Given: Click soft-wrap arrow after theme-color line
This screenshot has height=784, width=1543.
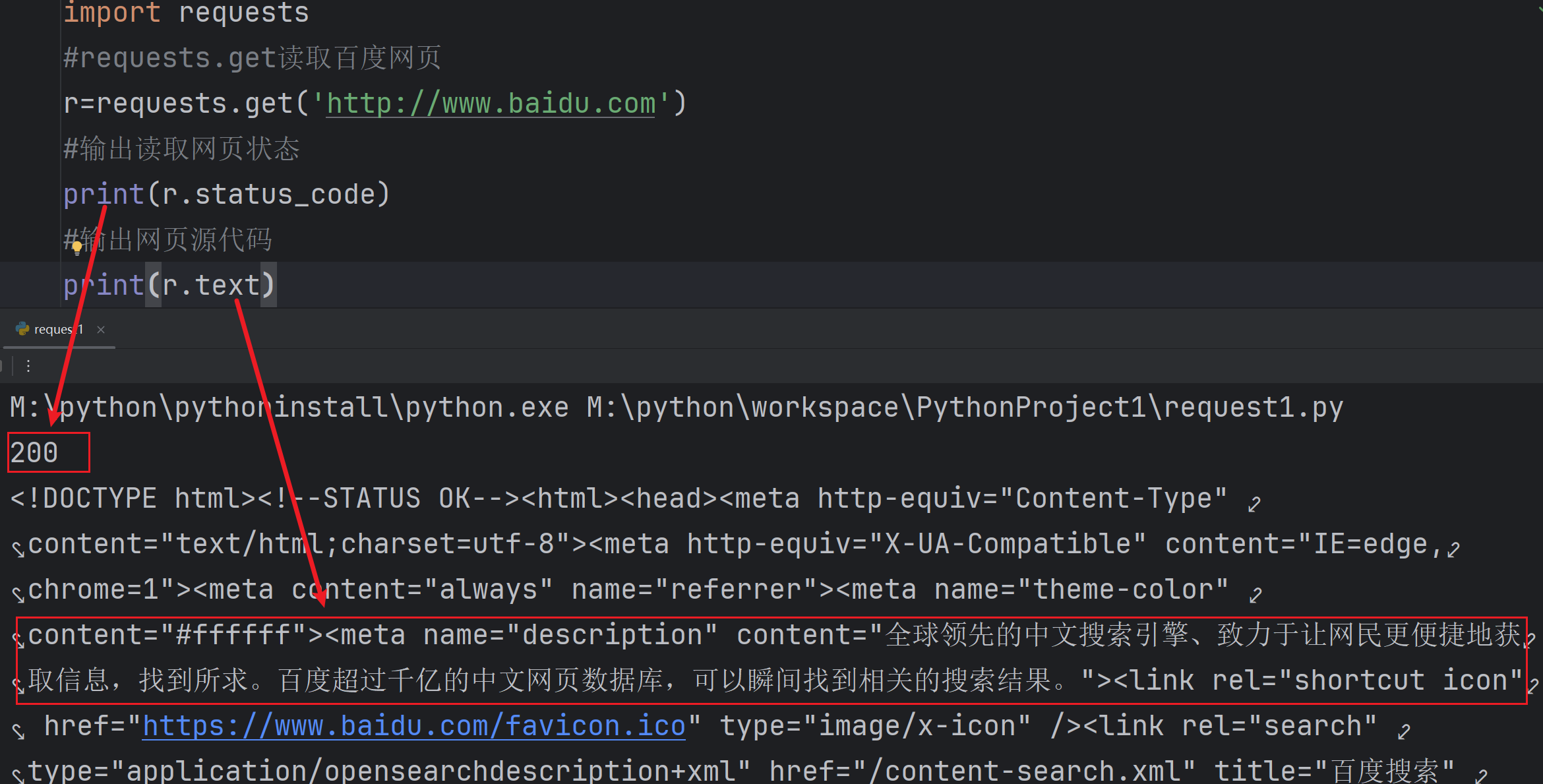Looking at the screenshot, I should tap(1256, 595).
